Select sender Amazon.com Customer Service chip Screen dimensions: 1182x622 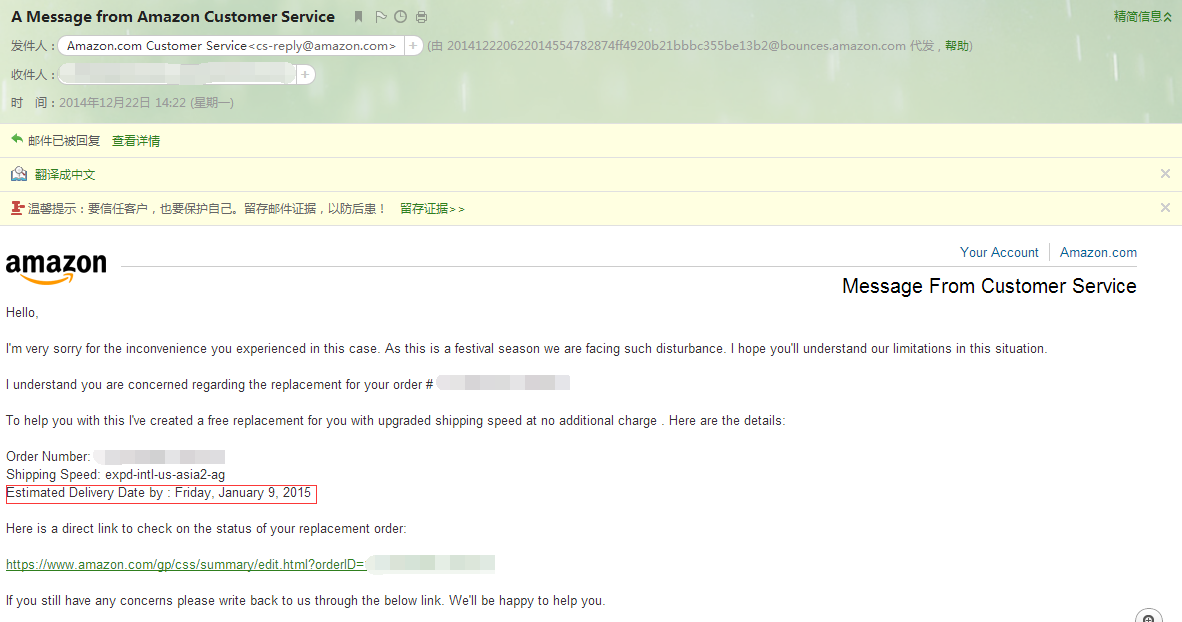231,46
